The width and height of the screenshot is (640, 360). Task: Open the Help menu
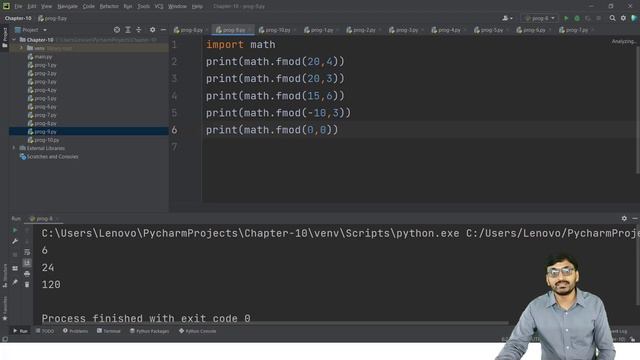pos(197,7)
